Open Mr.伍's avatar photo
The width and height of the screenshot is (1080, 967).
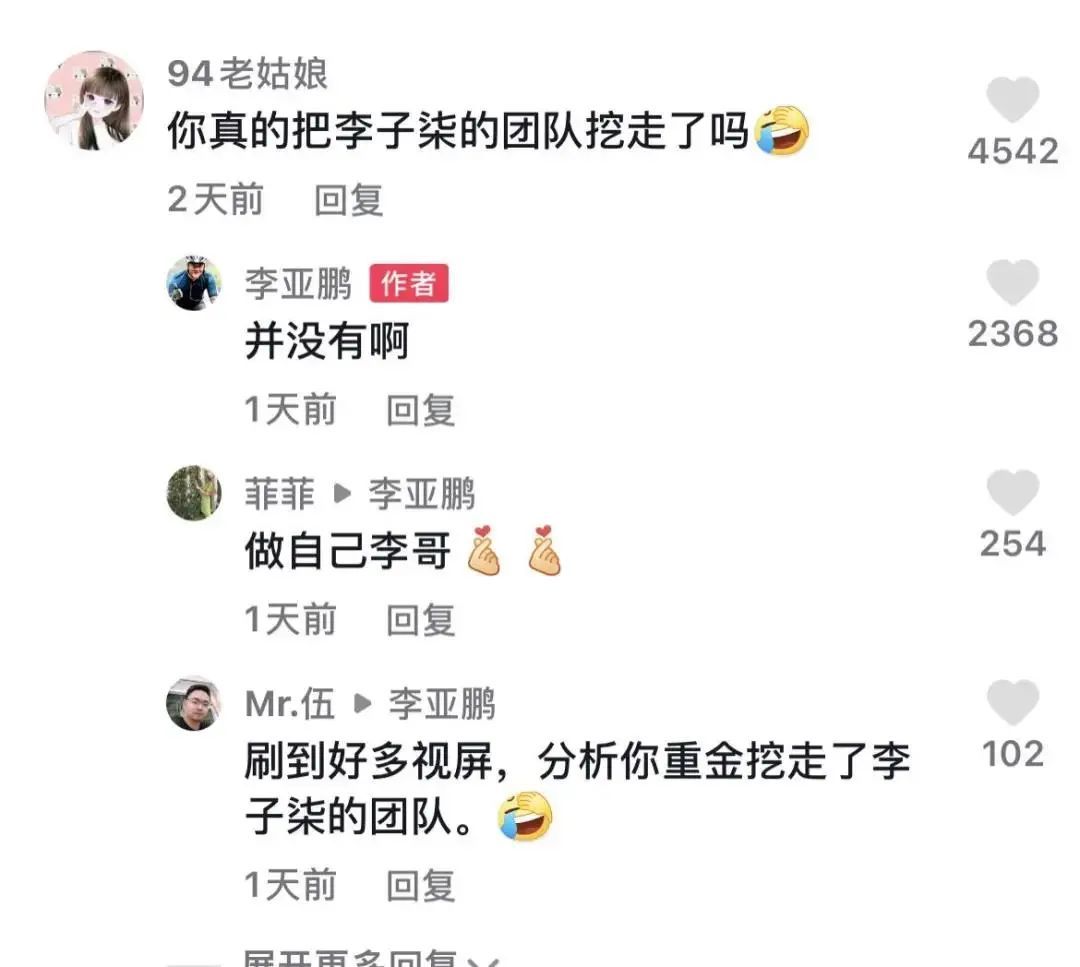click(x=194, y=703)
